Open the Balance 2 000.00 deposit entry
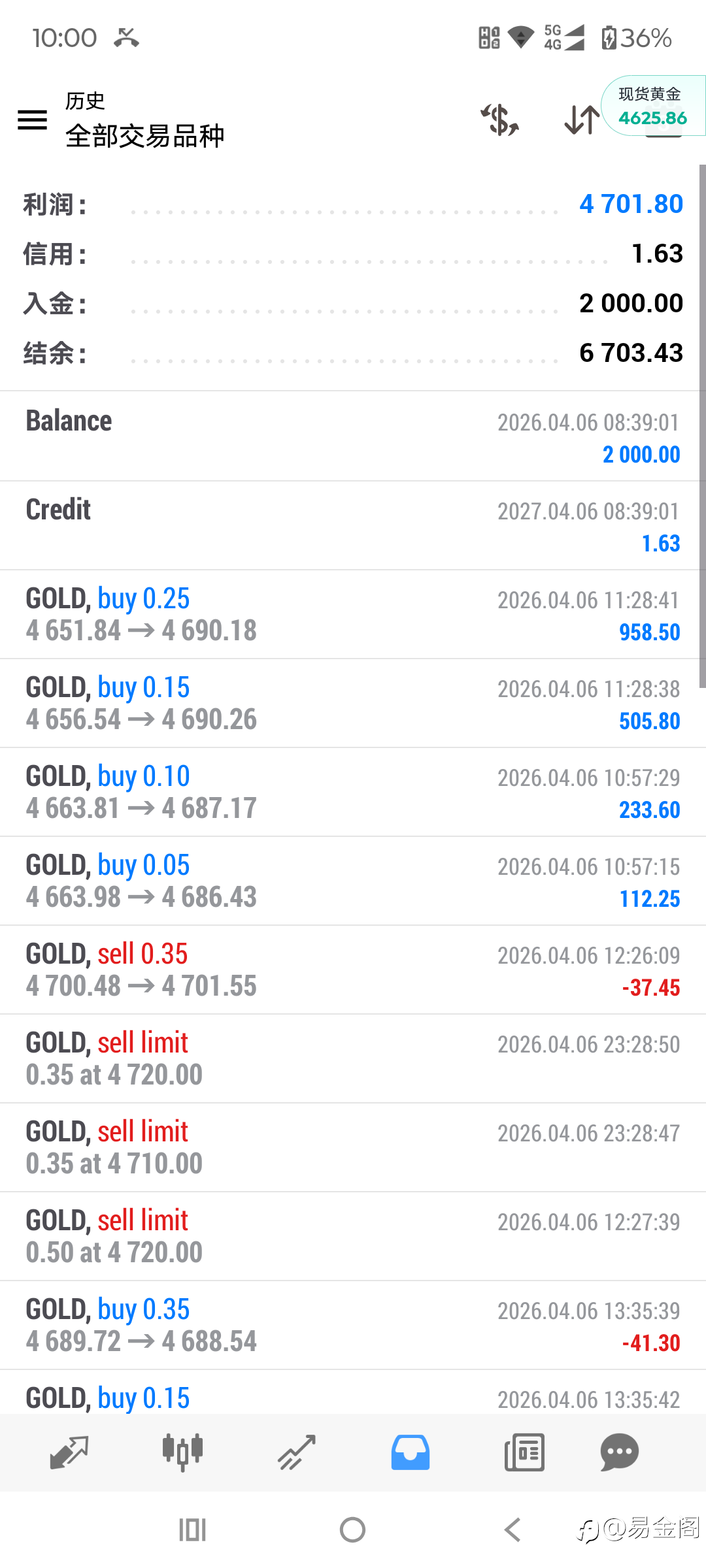The image size is (706, 1568). click(353, 436)
